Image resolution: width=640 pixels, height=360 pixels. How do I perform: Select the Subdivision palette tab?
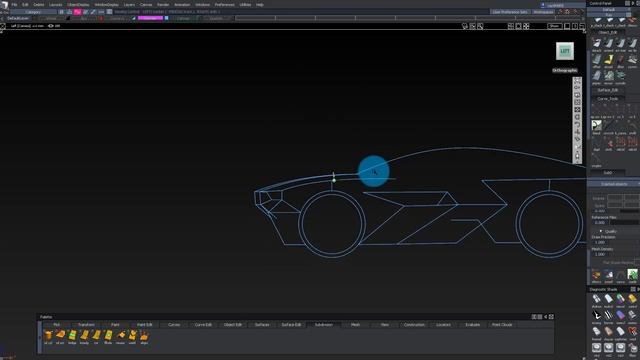pyautogui.click(x=324, y=324)
